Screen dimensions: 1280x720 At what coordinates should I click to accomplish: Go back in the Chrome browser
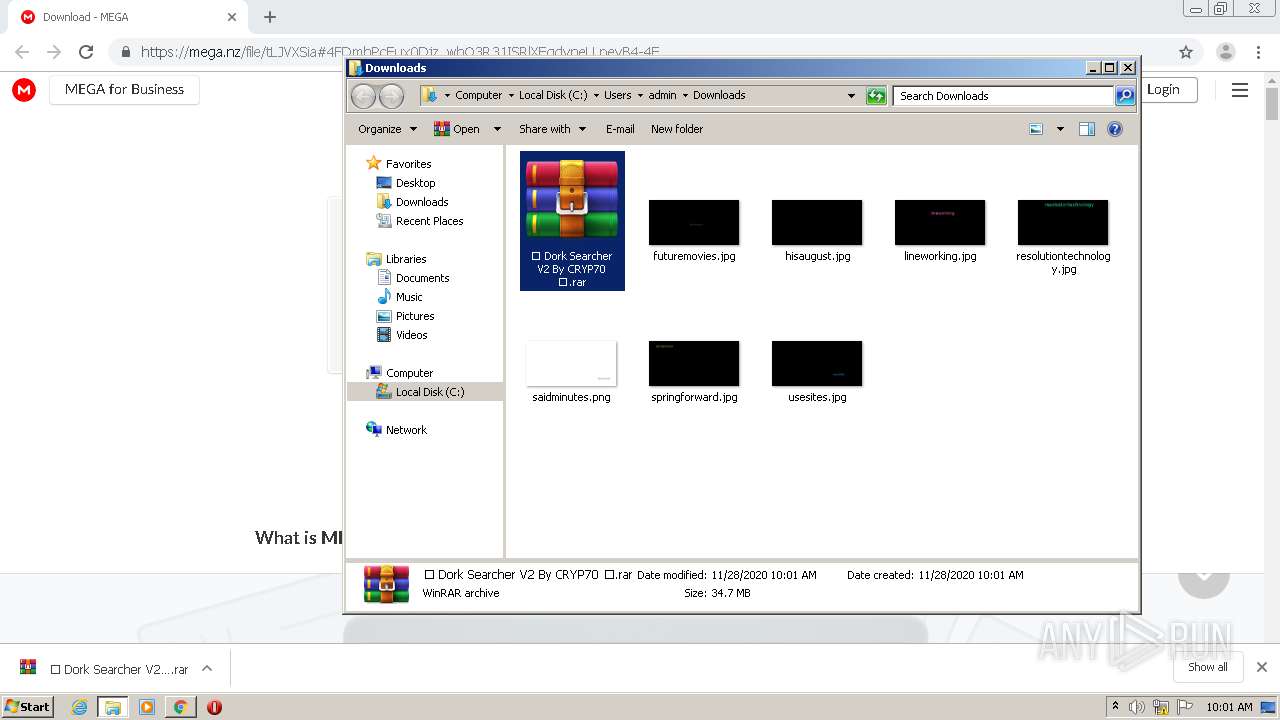[22, 52]
